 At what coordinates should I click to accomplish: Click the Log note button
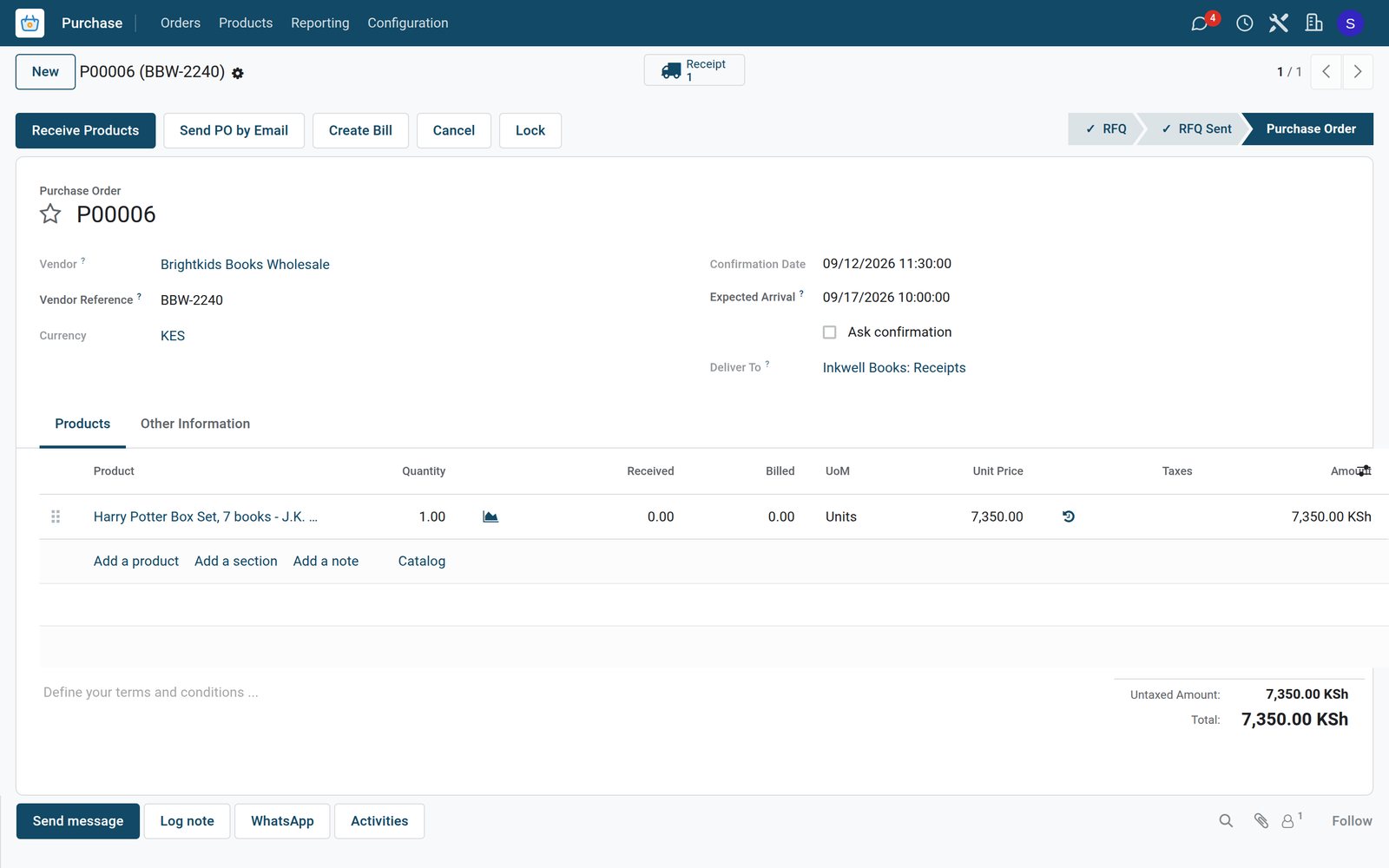point(187,821)
